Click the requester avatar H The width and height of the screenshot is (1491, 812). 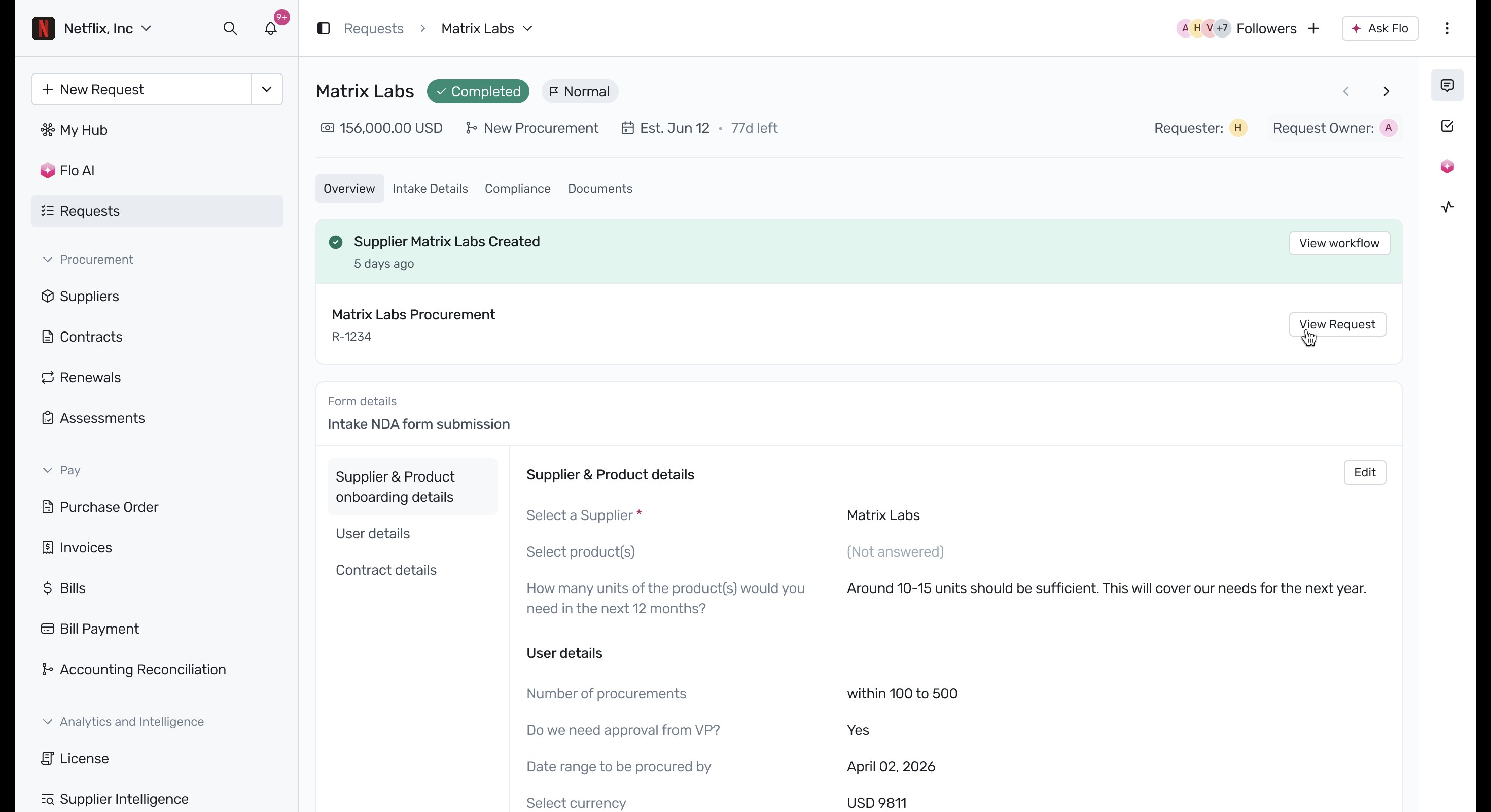(x=1237, y=128)
